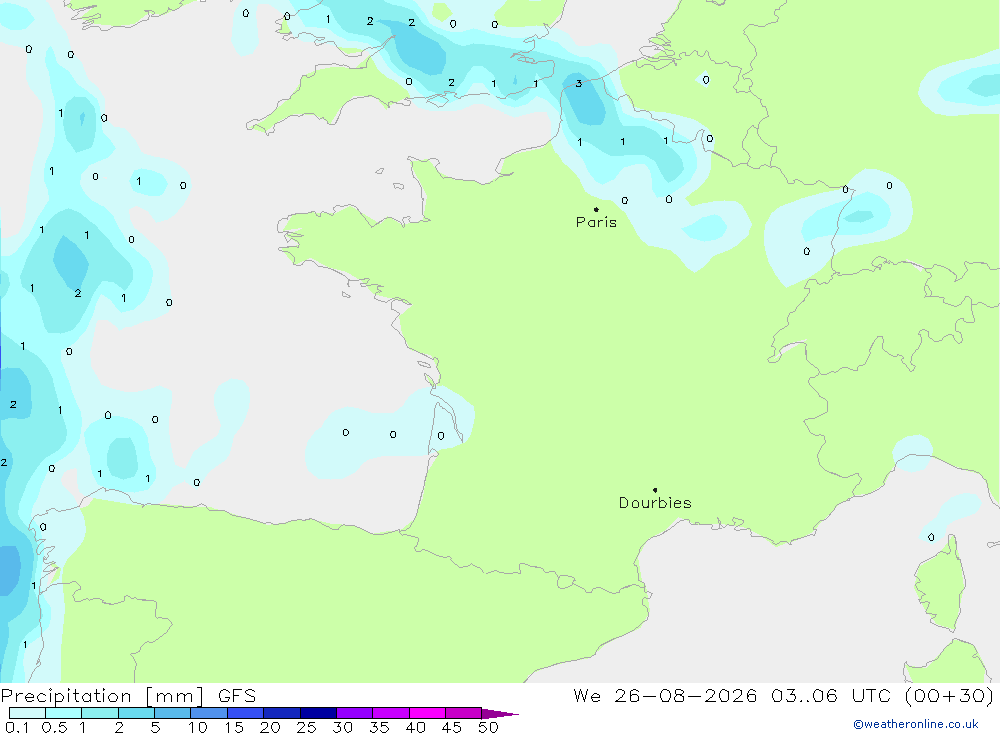Select the Dourbies location dot marker
Screen dimensions: 1000x733
point(655,490)
